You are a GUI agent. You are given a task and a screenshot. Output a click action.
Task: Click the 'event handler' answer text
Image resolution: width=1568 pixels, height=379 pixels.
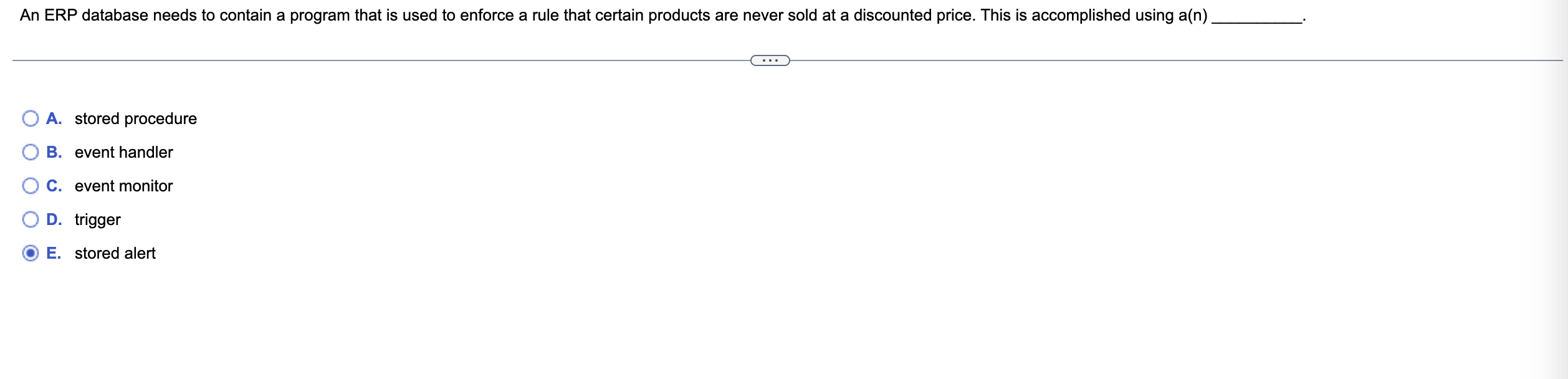123,151
